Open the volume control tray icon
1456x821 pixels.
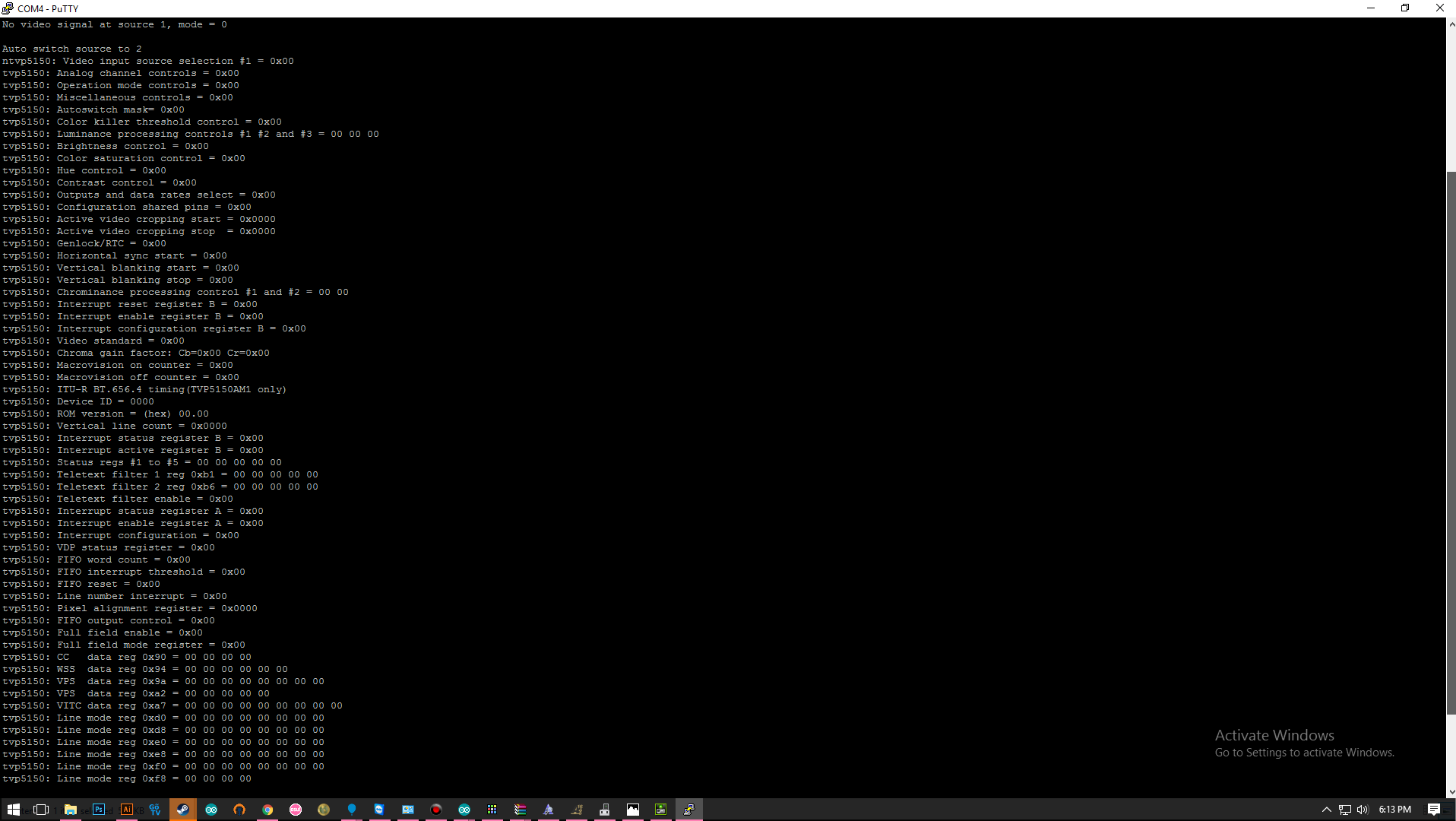tap(1363, 810)
